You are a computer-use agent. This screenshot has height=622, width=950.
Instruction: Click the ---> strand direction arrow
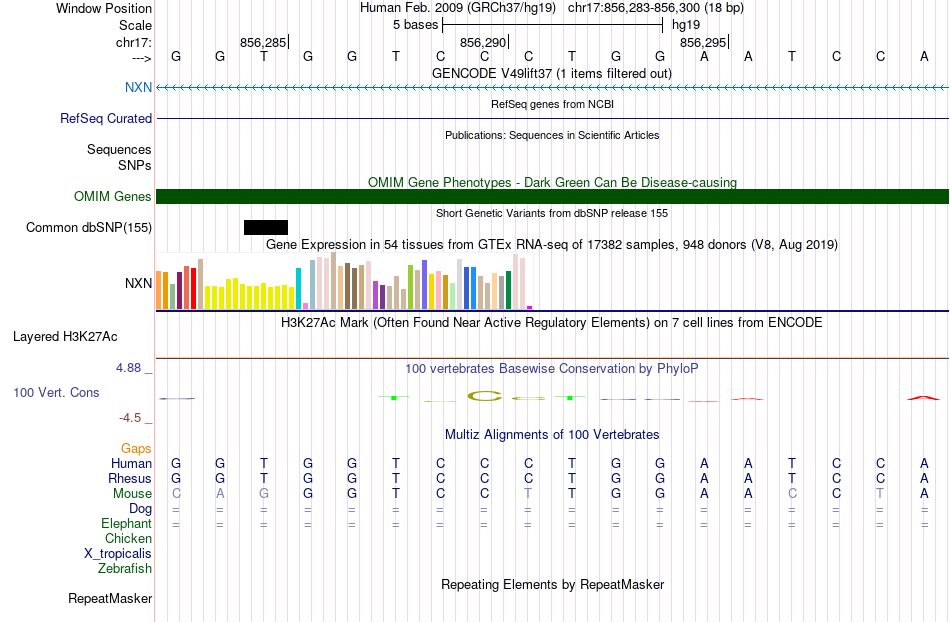[141, 58]
